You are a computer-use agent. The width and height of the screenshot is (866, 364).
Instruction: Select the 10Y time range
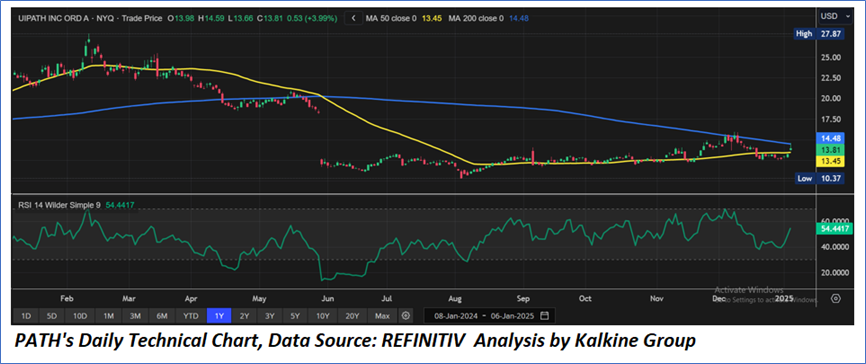[323, 316]
